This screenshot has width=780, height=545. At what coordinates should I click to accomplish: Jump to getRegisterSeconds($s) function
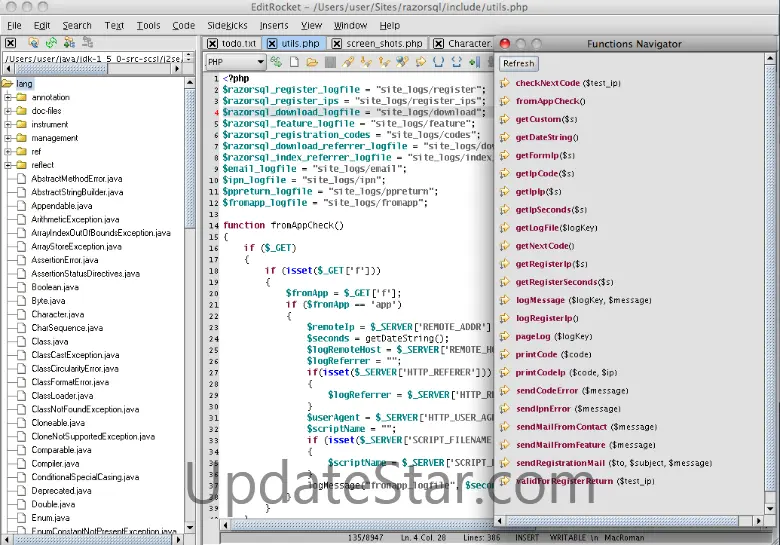[x=564, y=282]
